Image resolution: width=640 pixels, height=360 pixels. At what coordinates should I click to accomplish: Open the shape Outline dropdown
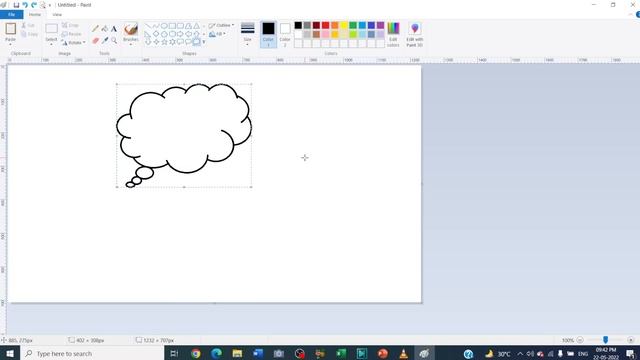click(222, 25)
